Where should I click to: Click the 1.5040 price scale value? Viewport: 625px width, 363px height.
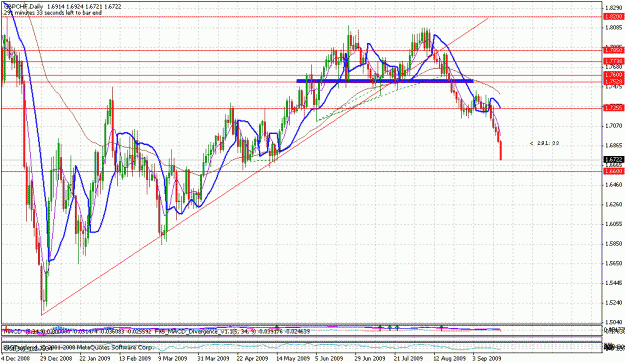pyautogui.click(x=613, y=322)
